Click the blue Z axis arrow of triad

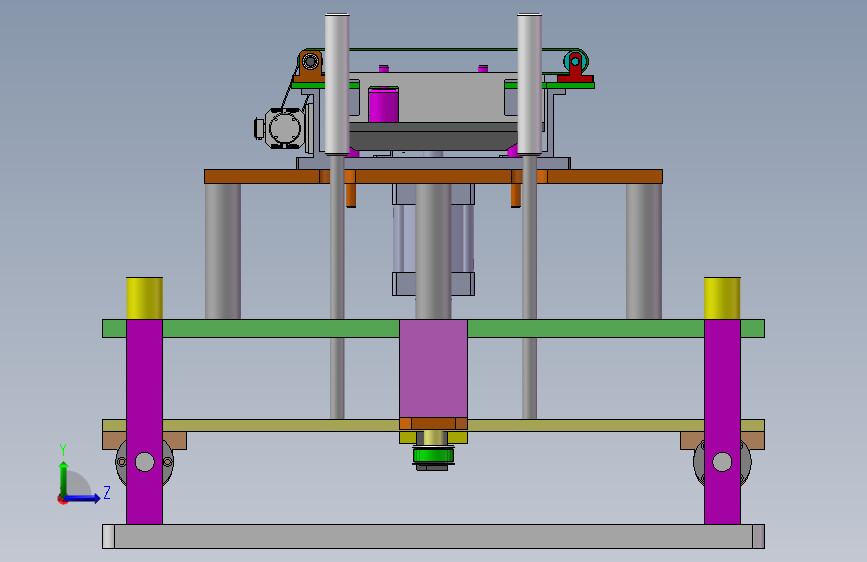83,498
